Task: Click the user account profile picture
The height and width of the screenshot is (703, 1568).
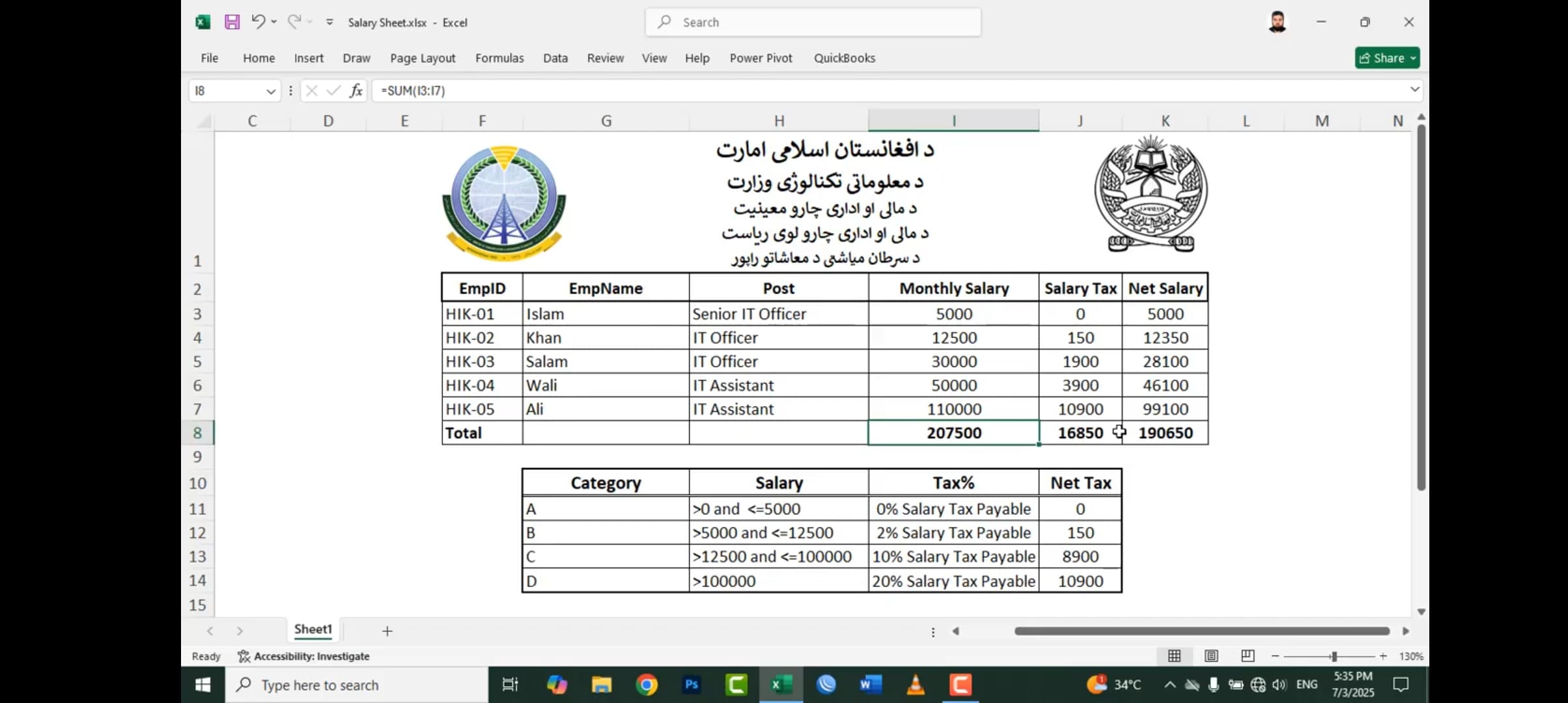Action: 1278,22
